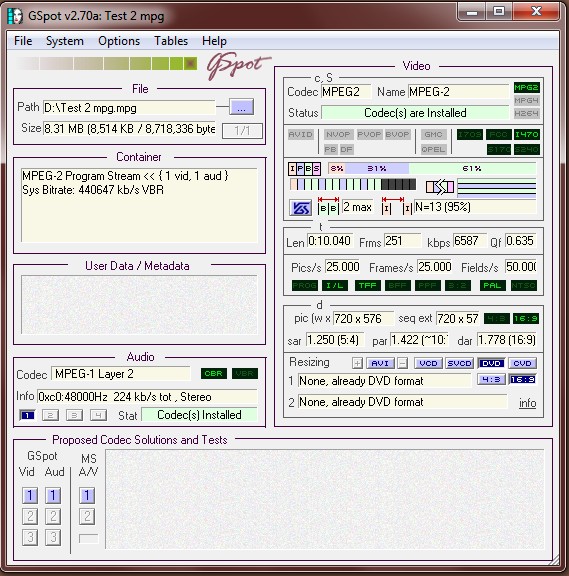The height and width of the screenshot is (576, 569).
Task: Click the MPG4 codec indicator
Action: 526,100
